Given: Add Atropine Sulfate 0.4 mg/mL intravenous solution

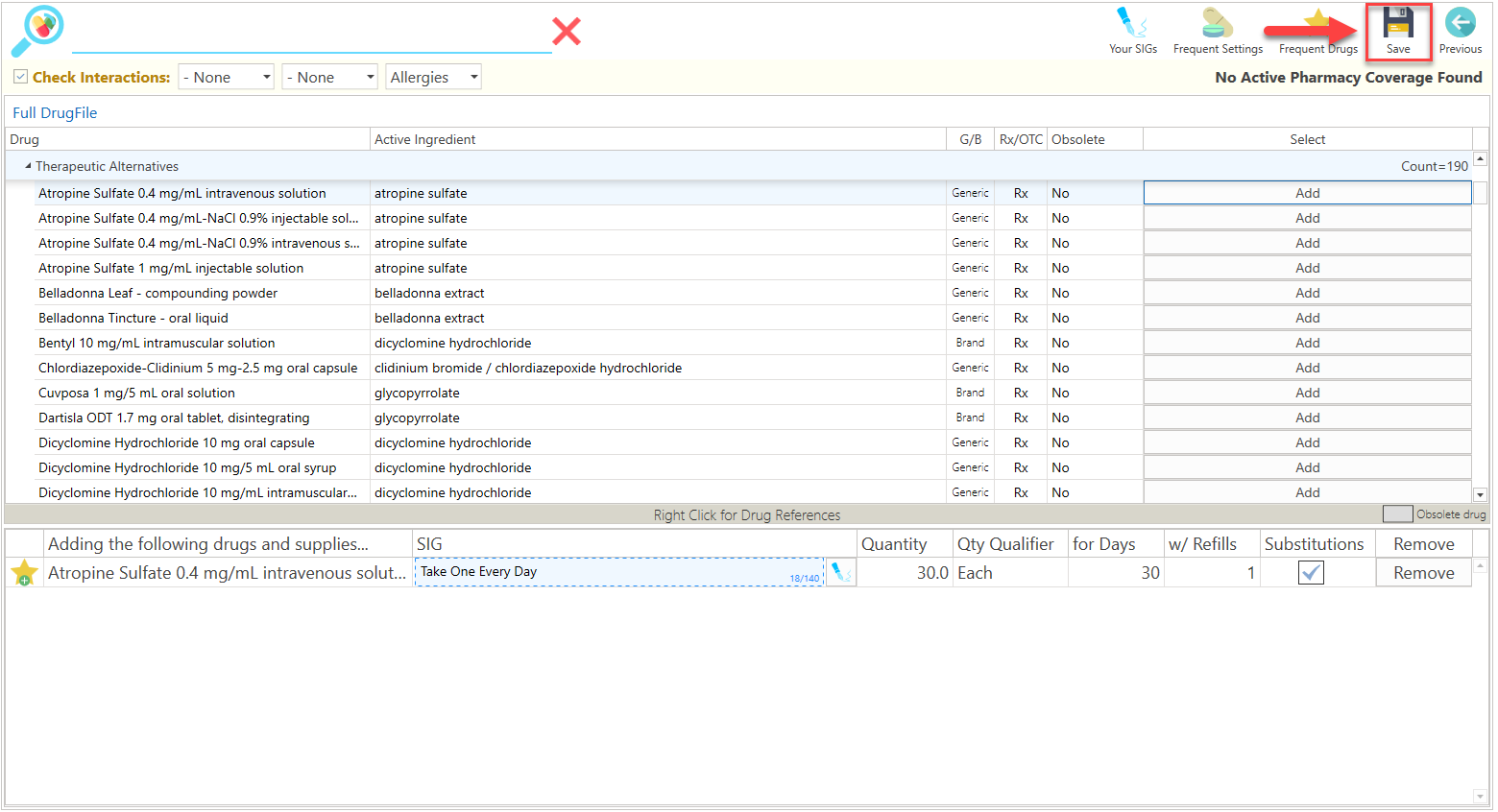Looking at the screenshot, I should 1307,193.
